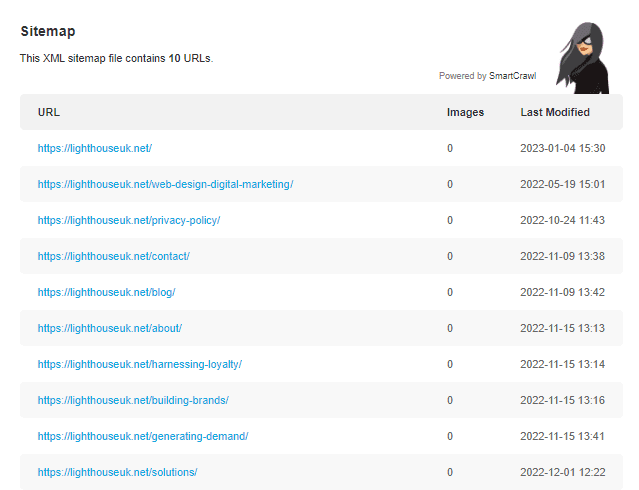639x490 pixels.
Task: Open the generating-demand URL
Action: pyautogui.click(x=143, y=437)
